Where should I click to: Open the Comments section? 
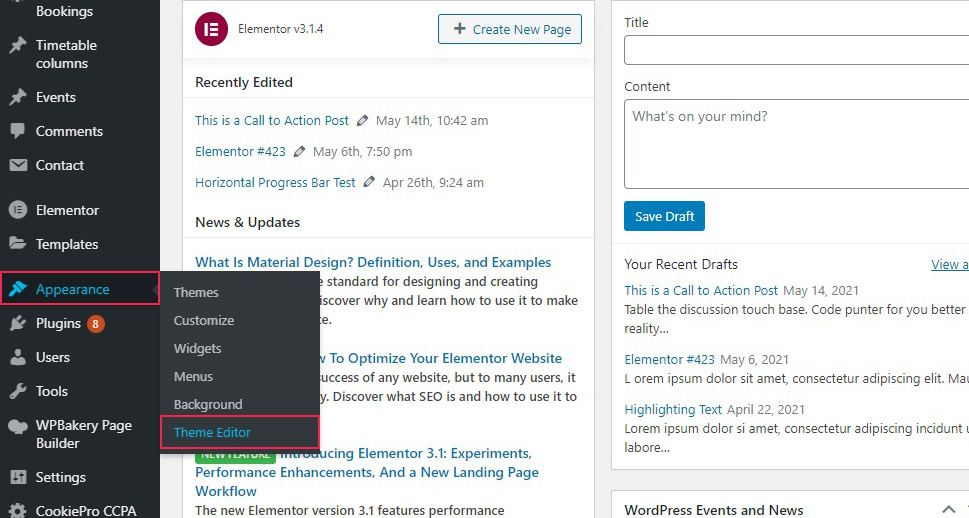point(69,131)
